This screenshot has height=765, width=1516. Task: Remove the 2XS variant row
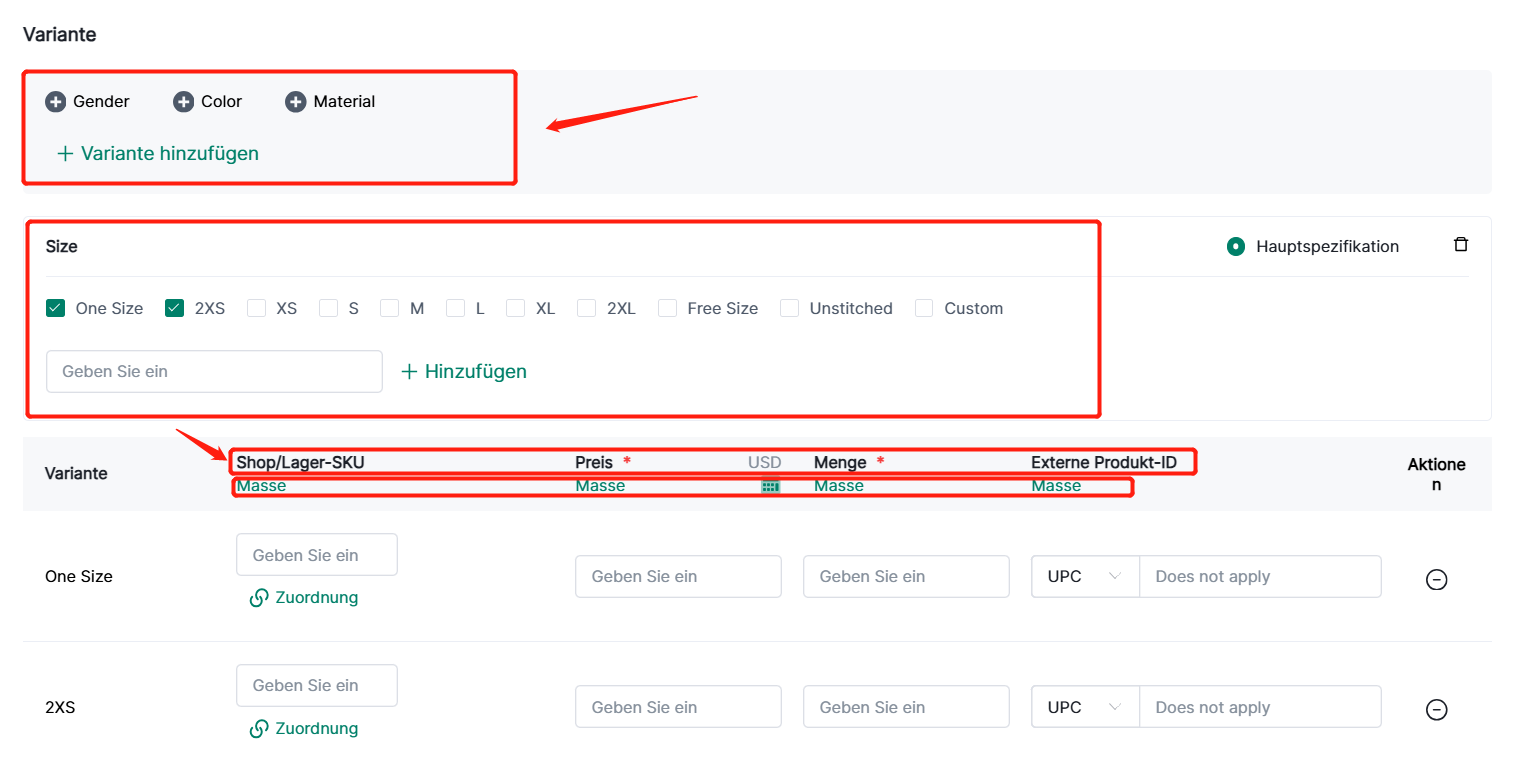click(1436, 710)
